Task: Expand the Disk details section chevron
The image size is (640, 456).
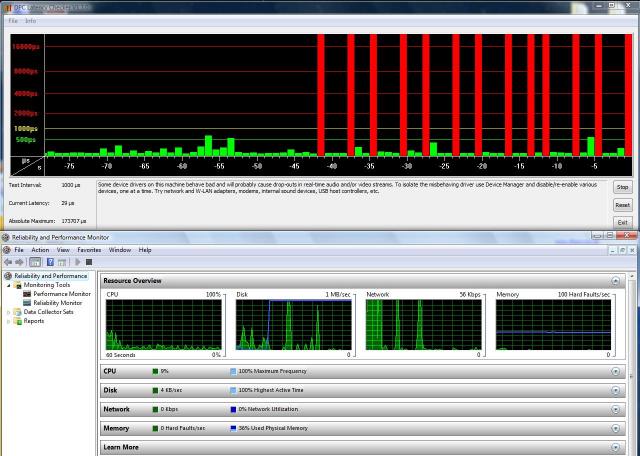Action: pyautogui.click(x=616, y=390)
